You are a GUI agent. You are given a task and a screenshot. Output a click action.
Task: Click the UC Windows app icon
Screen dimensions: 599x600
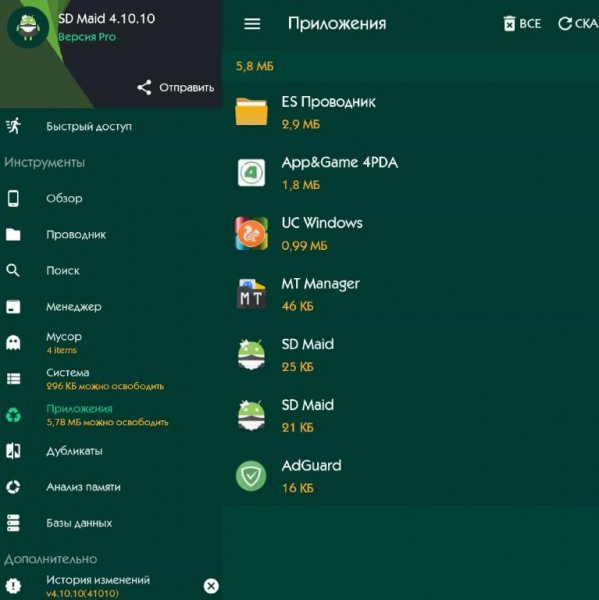[x=251, y=233]
